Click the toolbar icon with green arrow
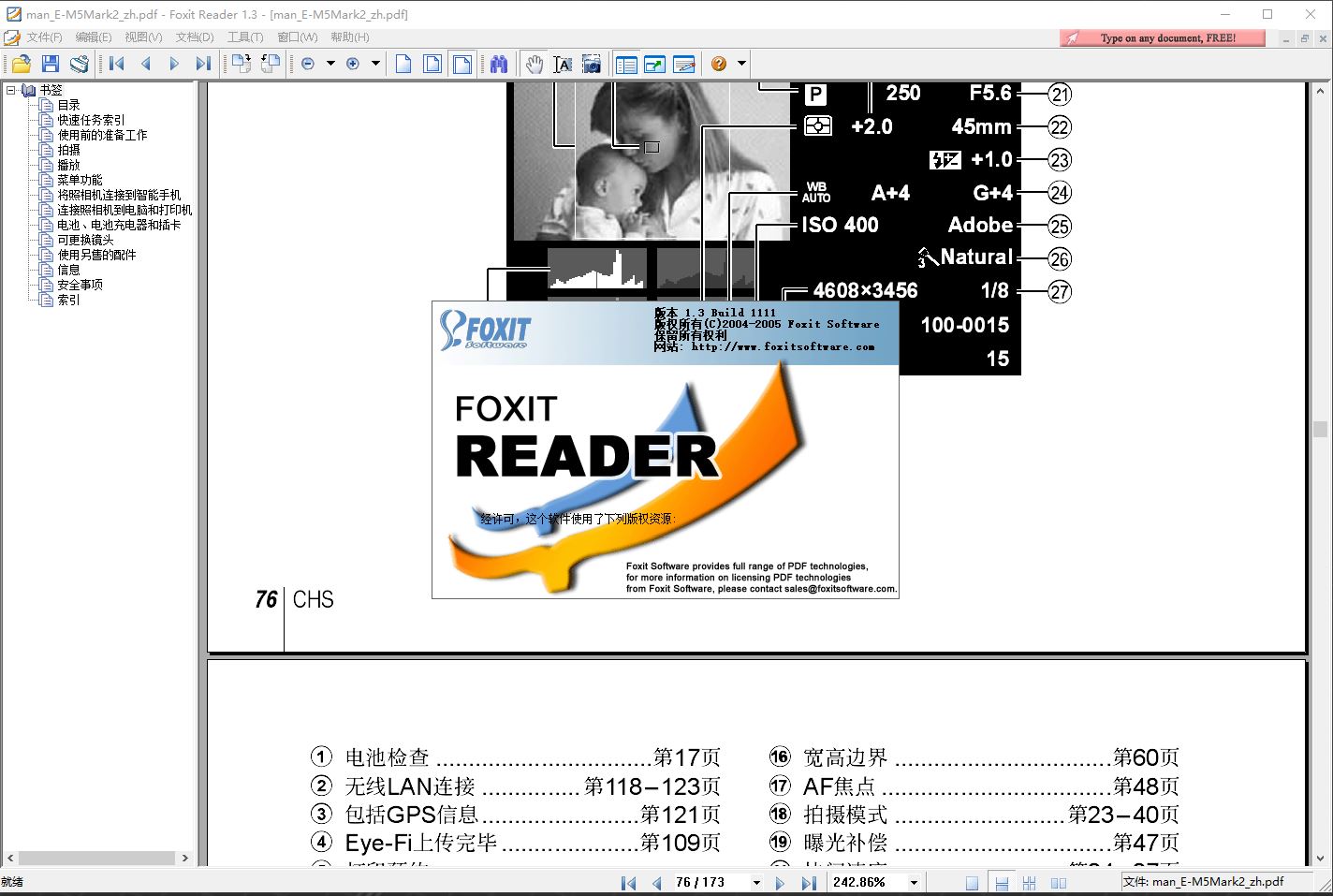Image resolution: width=1333 pixels, height=896 pixels. coord(655,64)
